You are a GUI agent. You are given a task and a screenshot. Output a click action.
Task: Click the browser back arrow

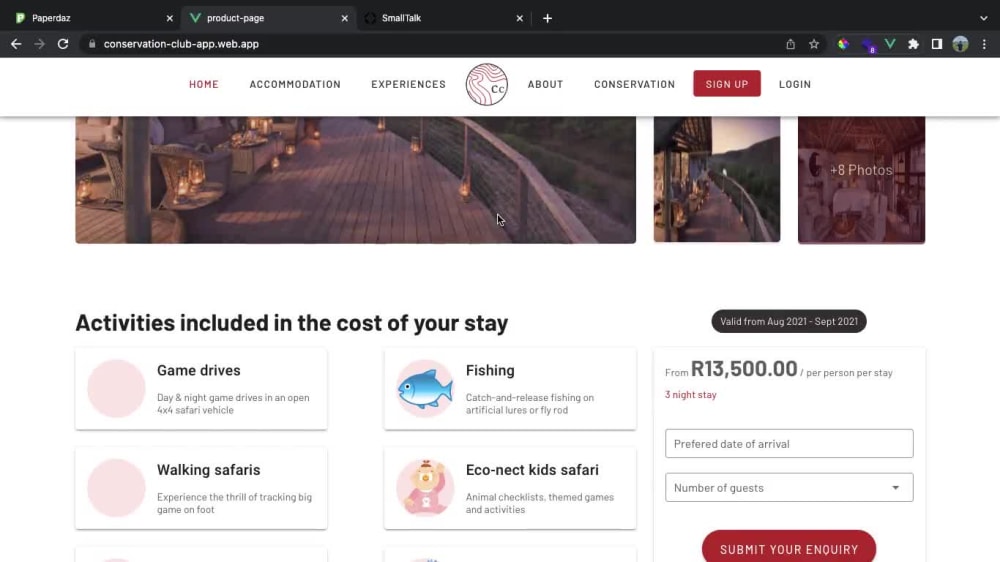point(16,44)
